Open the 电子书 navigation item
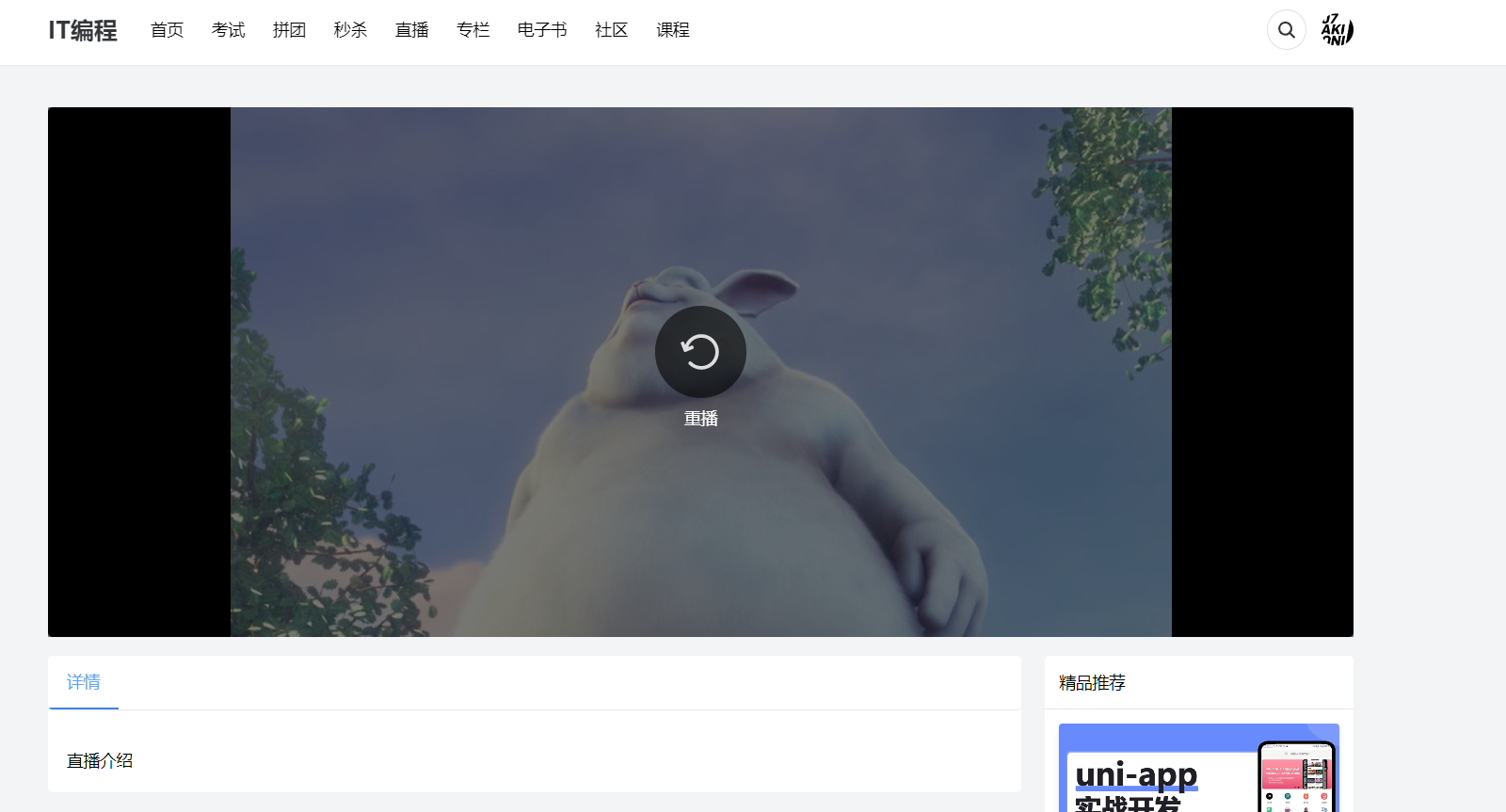The image size is (1506, 812). click(x=542, y=30)
